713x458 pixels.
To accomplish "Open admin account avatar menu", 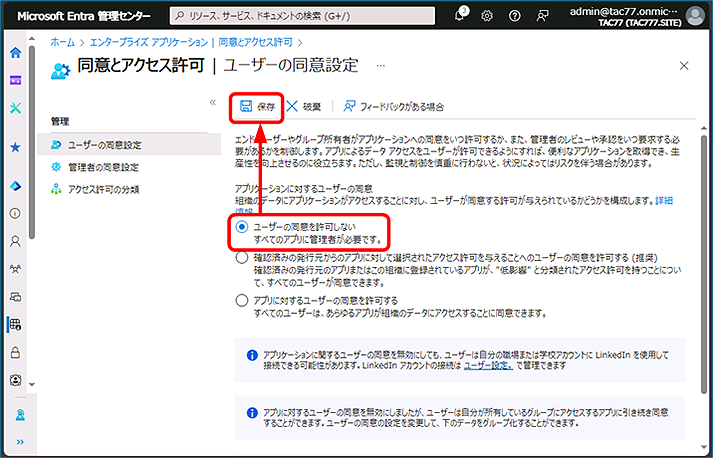I will (x=695, y=16).
